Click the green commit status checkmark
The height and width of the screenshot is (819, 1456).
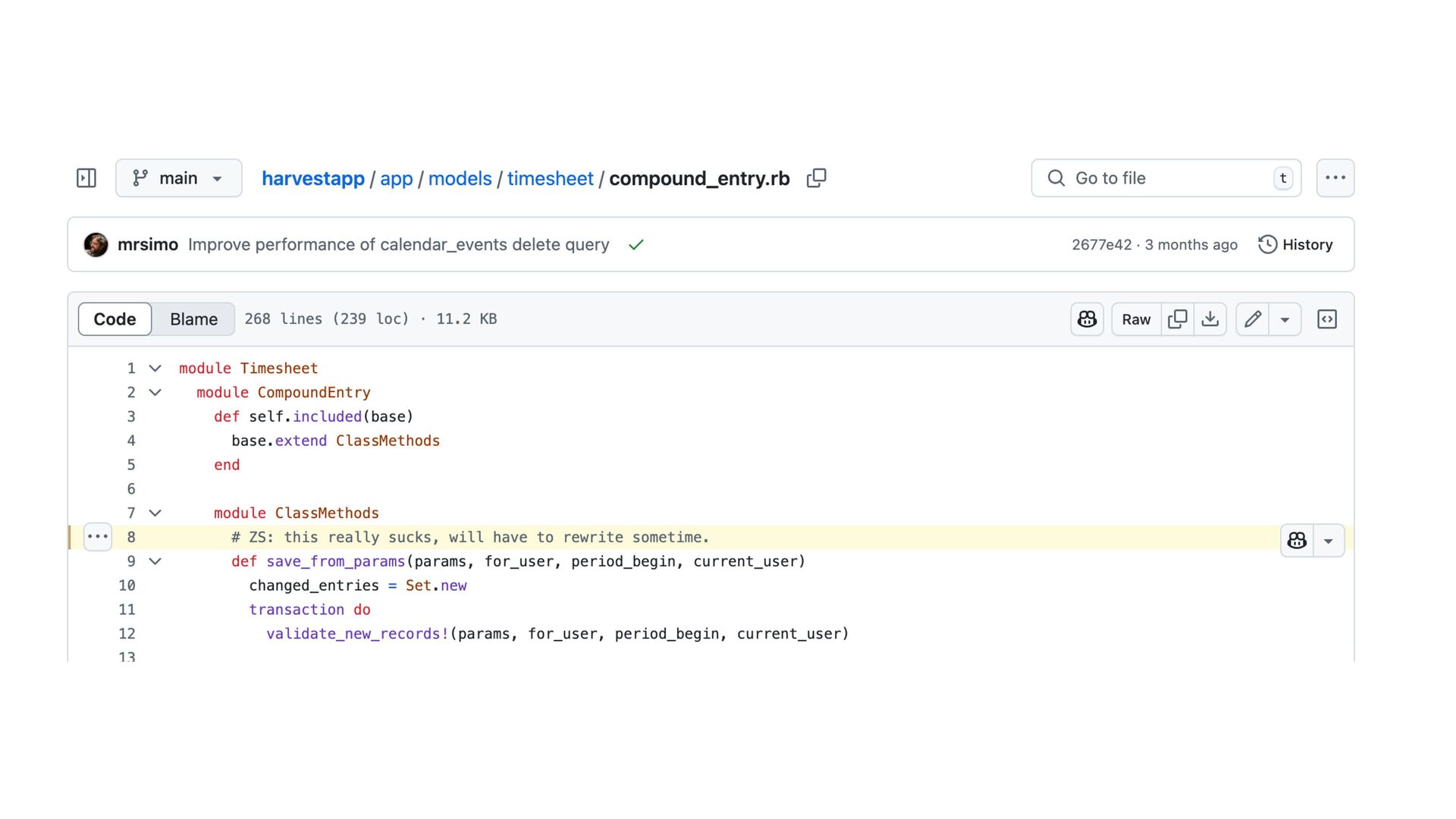636,245
